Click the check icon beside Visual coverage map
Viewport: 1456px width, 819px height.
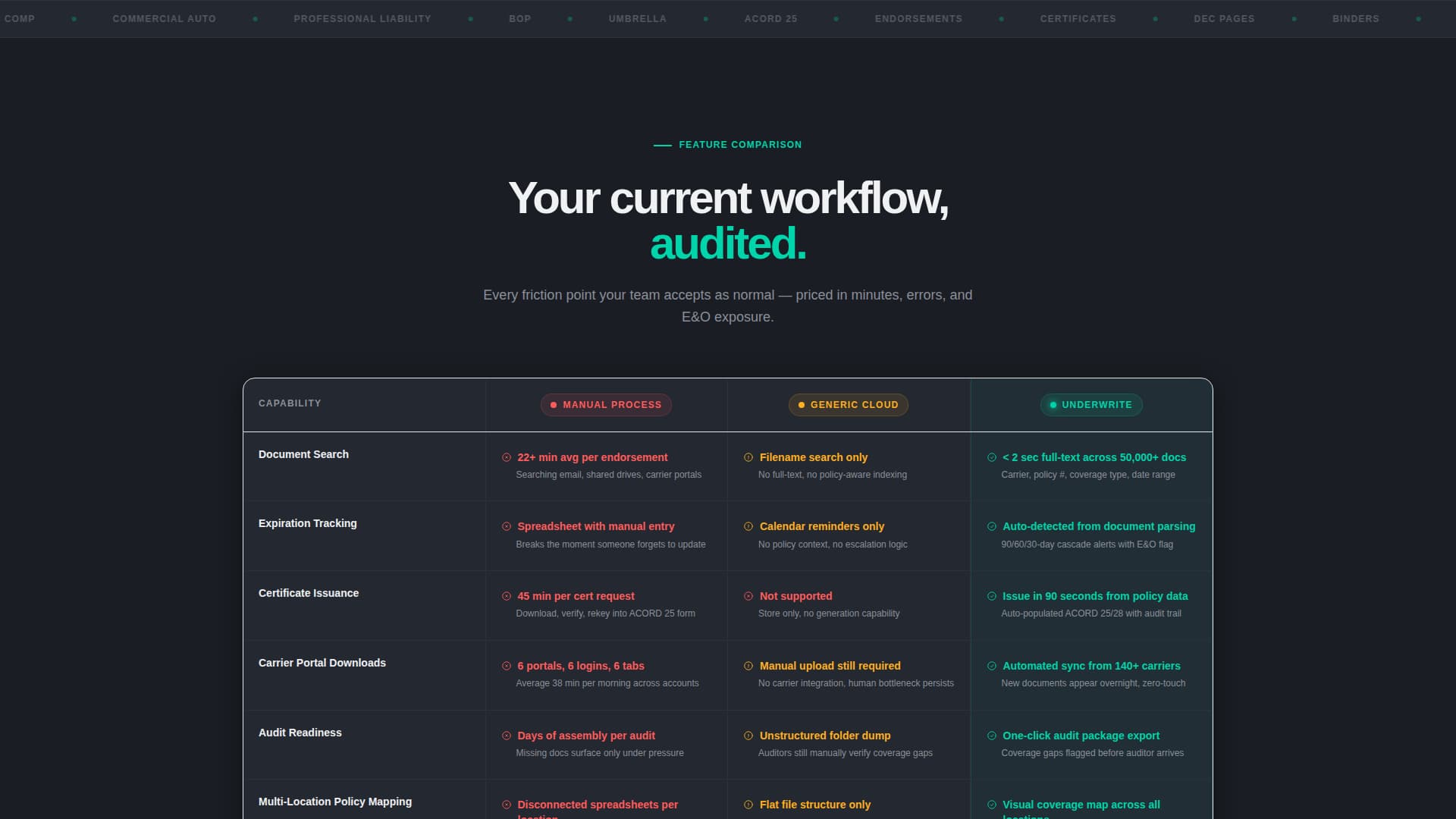(x=992, y=805)
